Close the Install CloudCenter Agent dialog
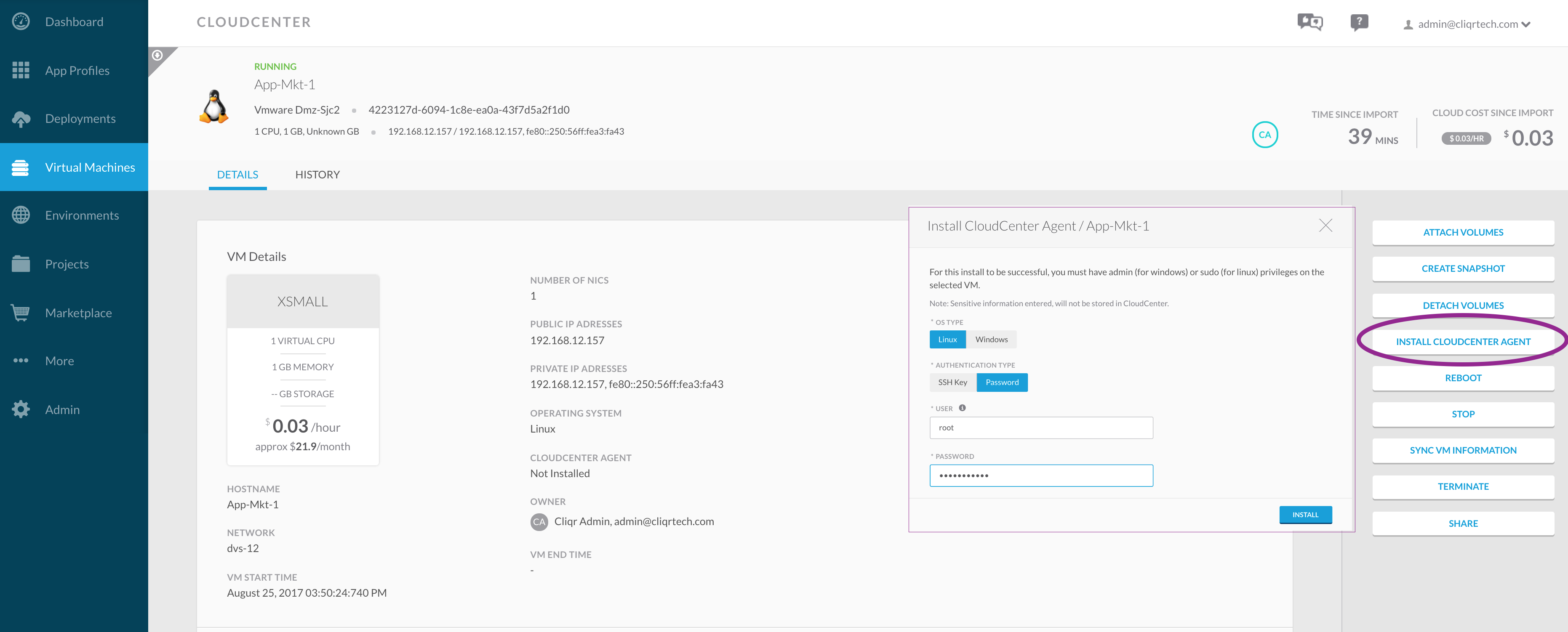The image size is (1568, 632). click(1325, 226)
